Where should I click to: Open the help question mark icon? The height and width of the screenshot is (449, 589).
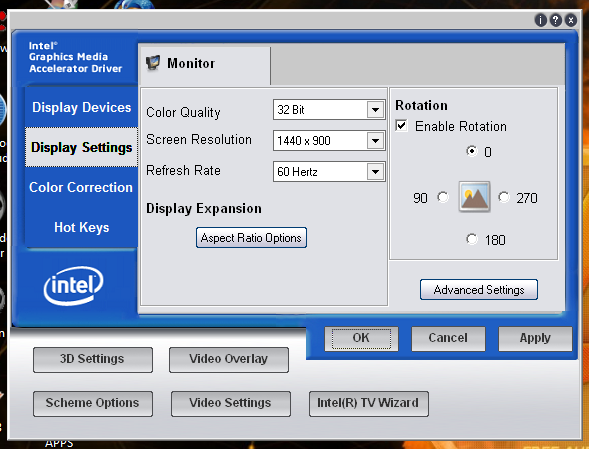(x=556, y=20)
